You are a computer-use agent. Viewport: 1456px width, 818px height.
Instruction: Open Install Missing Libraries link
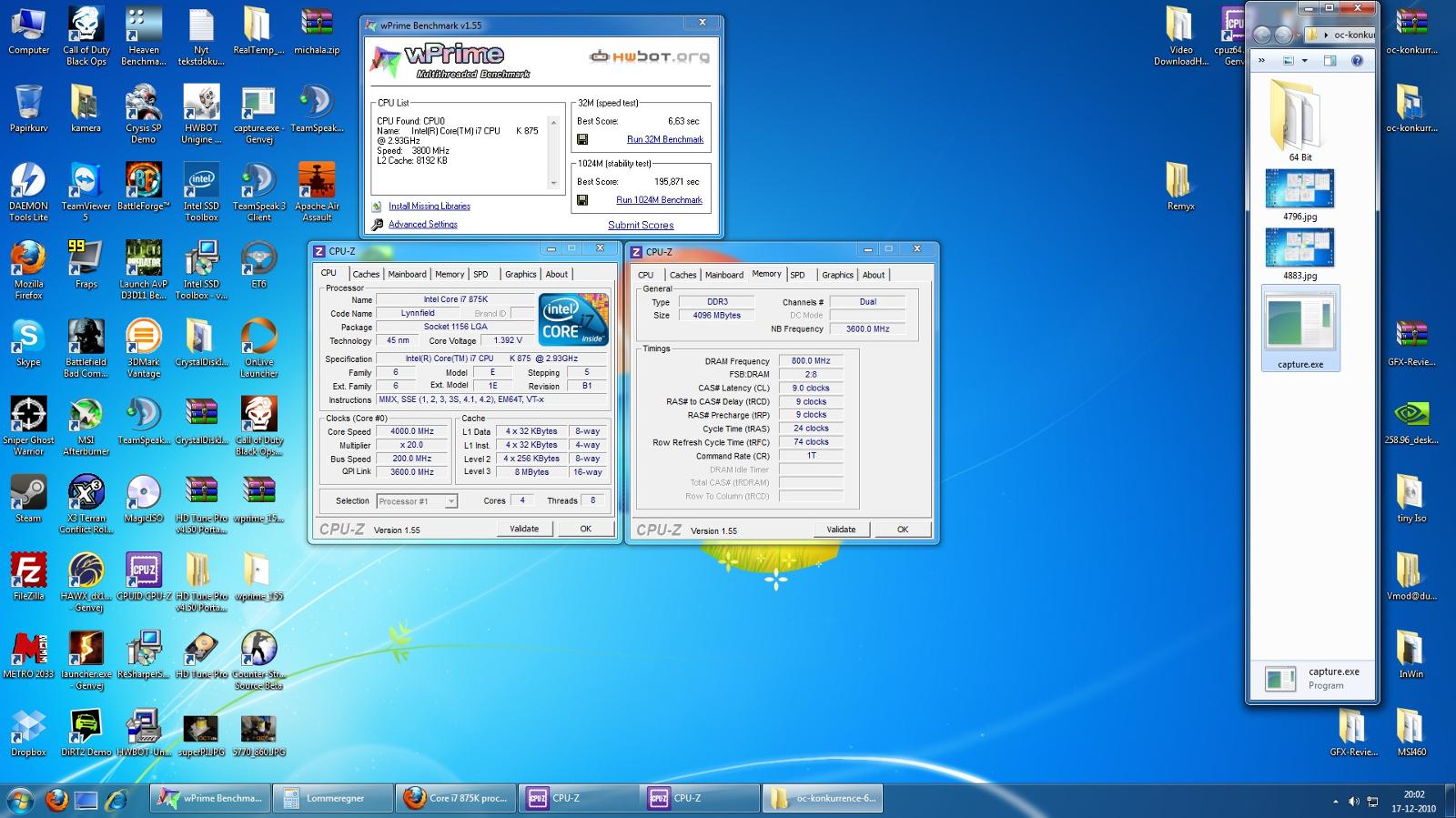pos(430,207)
